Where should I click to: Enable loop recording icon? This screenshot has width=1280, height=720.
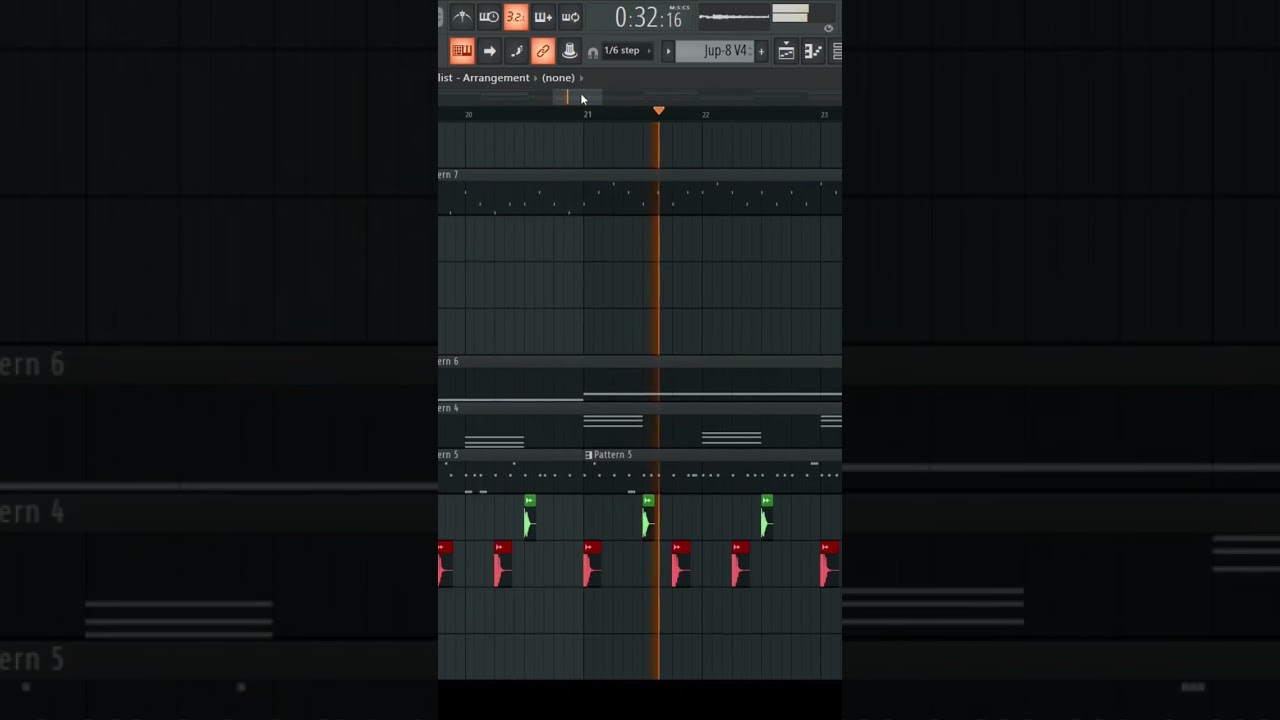pyautogui.click(x=570, y=17)
